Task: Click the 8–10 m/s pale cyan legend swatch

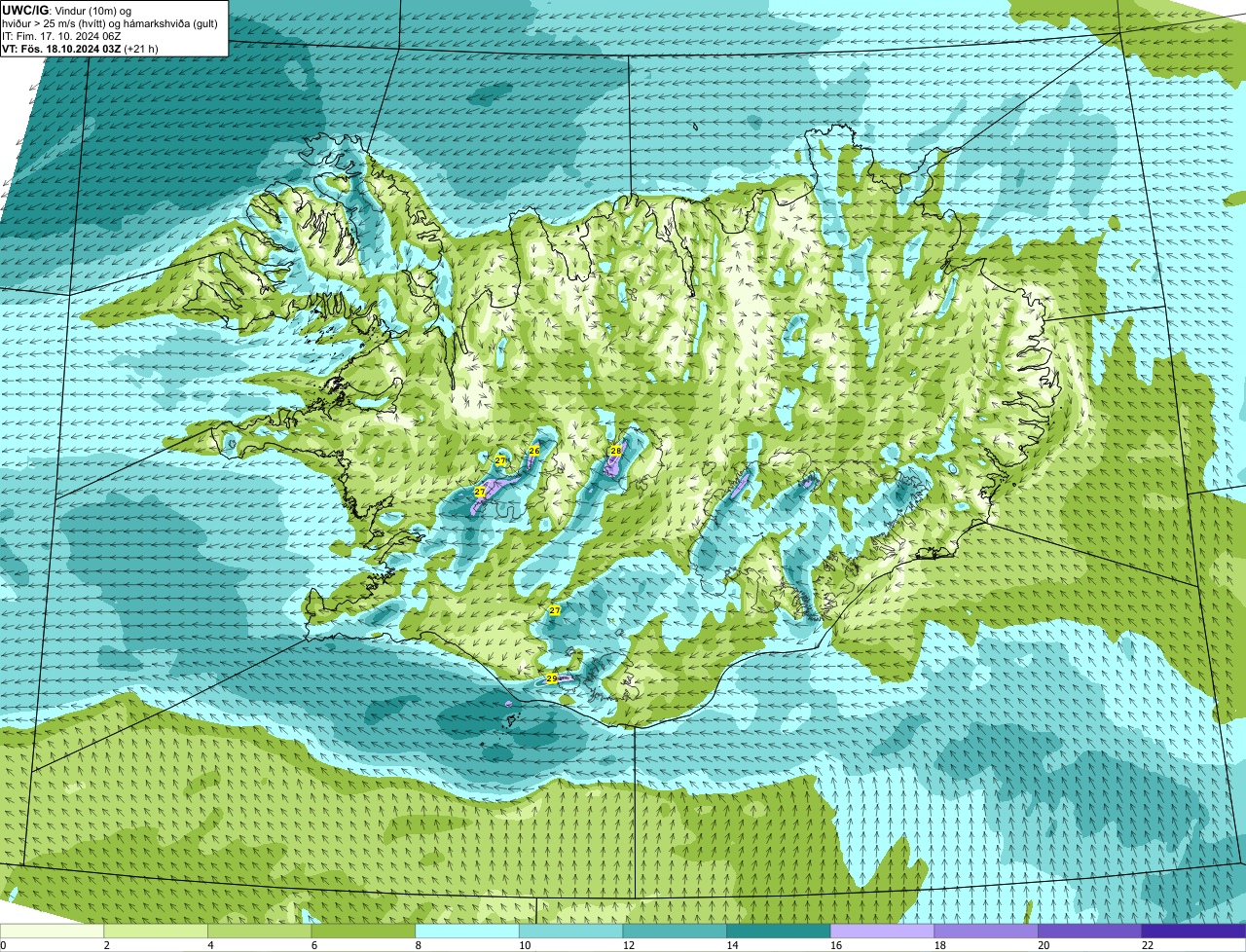Action: pyautogui.click(x=467, y=931)
